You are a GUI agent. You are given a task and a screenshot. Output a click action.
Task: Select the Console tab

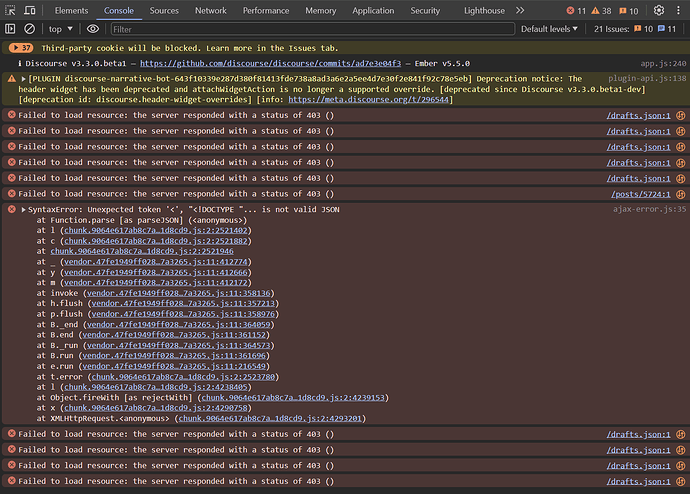pyautogui.click(x=119, y=11)
